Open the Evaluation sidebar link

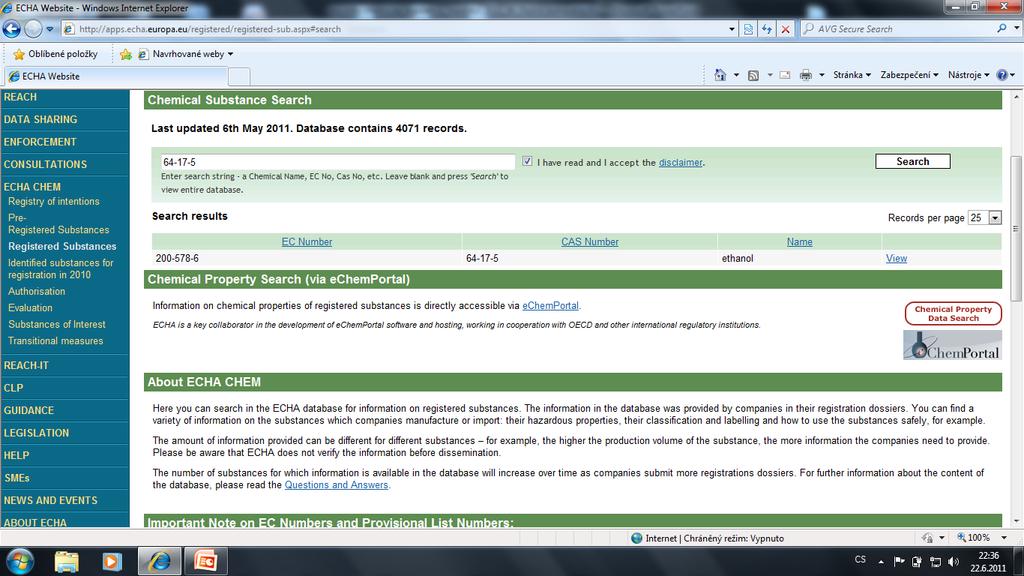coord(30,308)
